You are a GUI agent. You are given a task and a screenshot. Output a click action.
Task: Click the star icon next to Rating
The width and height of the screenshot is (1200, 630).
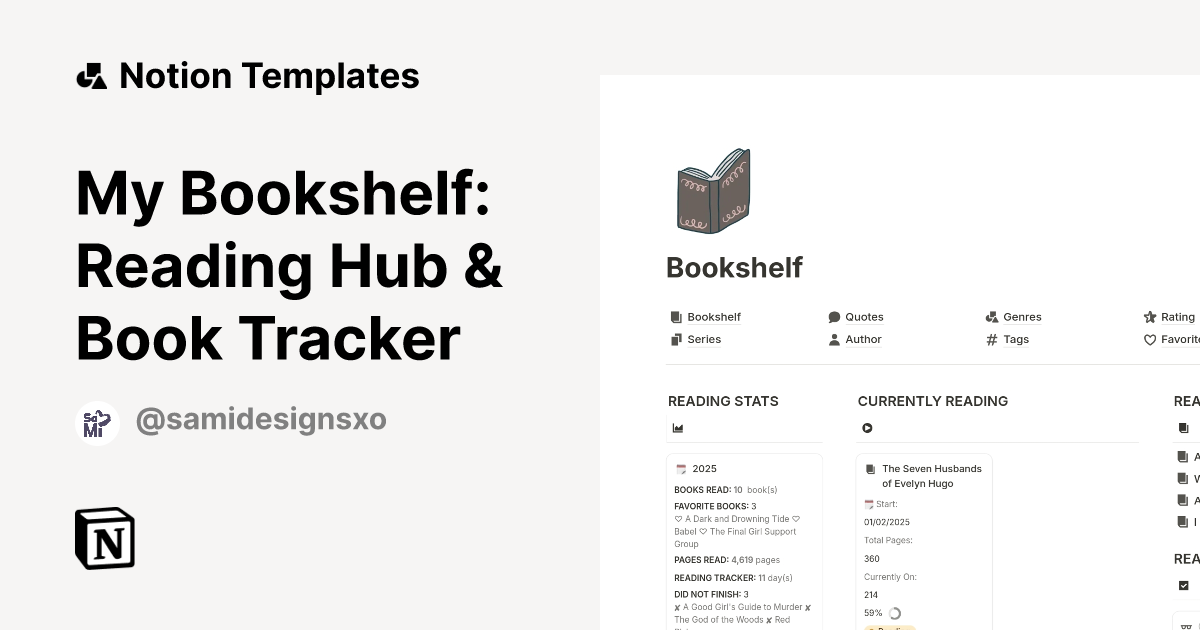1149,317
